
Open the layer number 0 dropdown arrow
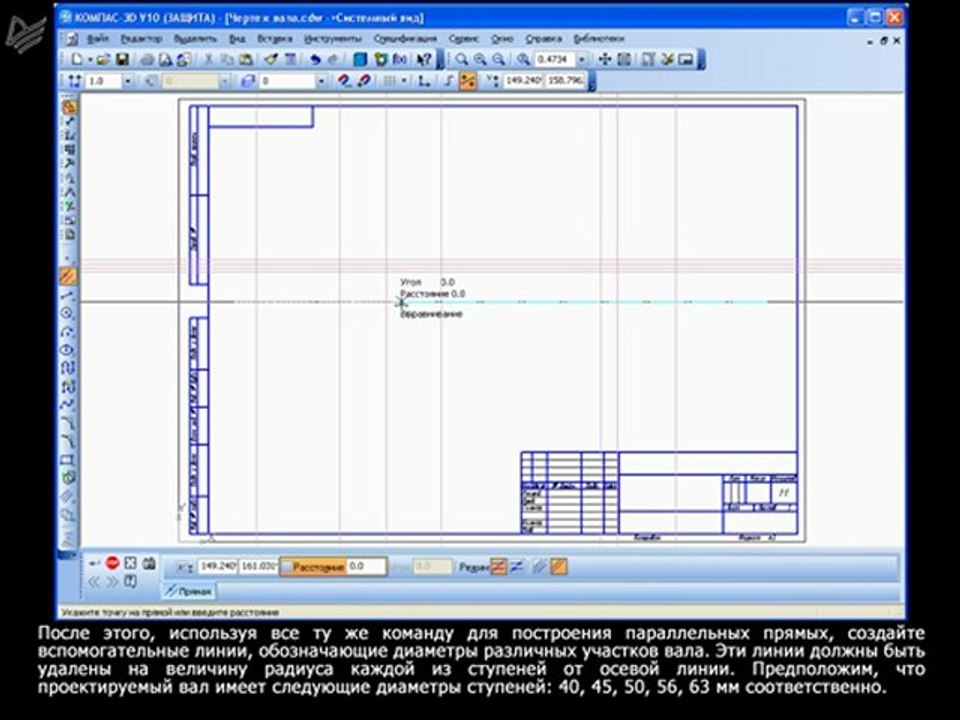[321, 81]
